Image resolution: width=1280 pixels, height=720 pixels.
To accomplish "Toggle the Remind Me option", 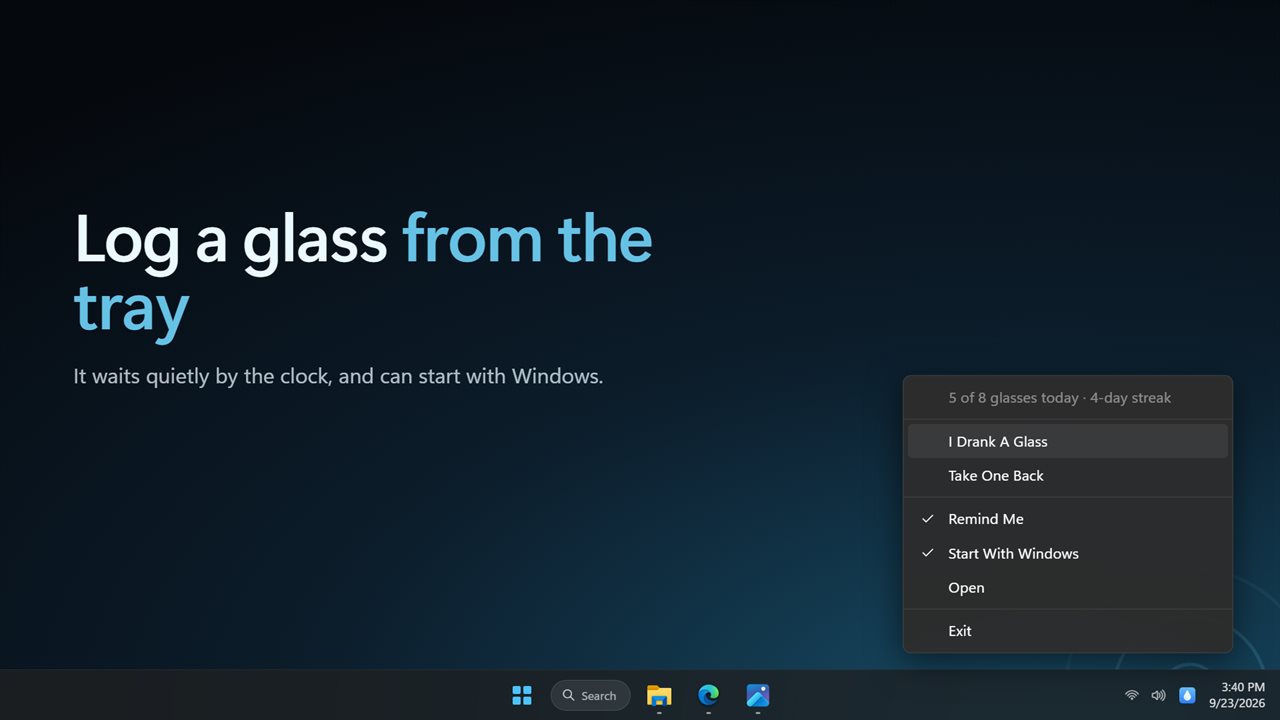I will 1068,519.
